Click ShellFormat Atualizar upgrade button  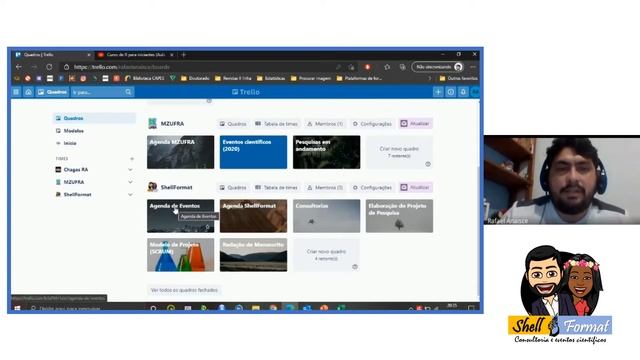tap(415, 188)
